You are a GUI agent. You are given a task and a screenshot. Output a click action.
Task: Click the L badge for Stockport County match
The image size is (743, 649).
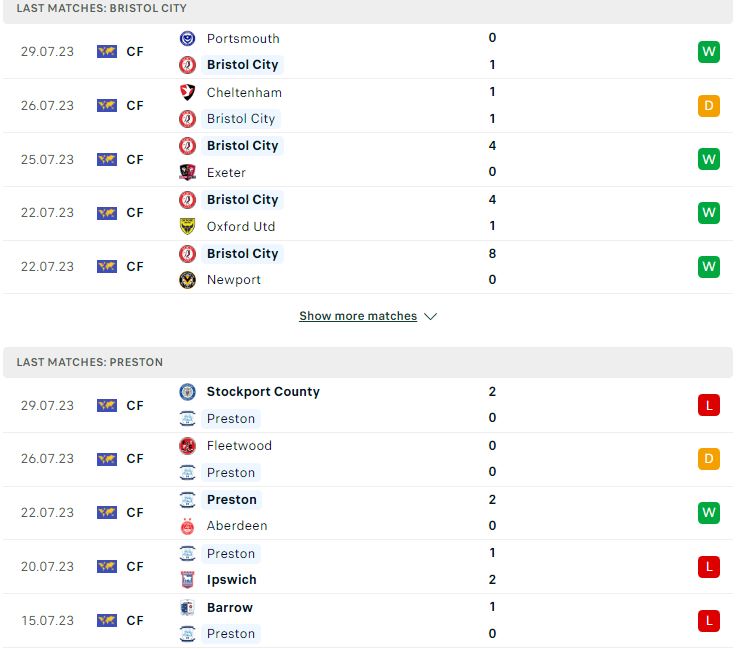coord(709,406)
